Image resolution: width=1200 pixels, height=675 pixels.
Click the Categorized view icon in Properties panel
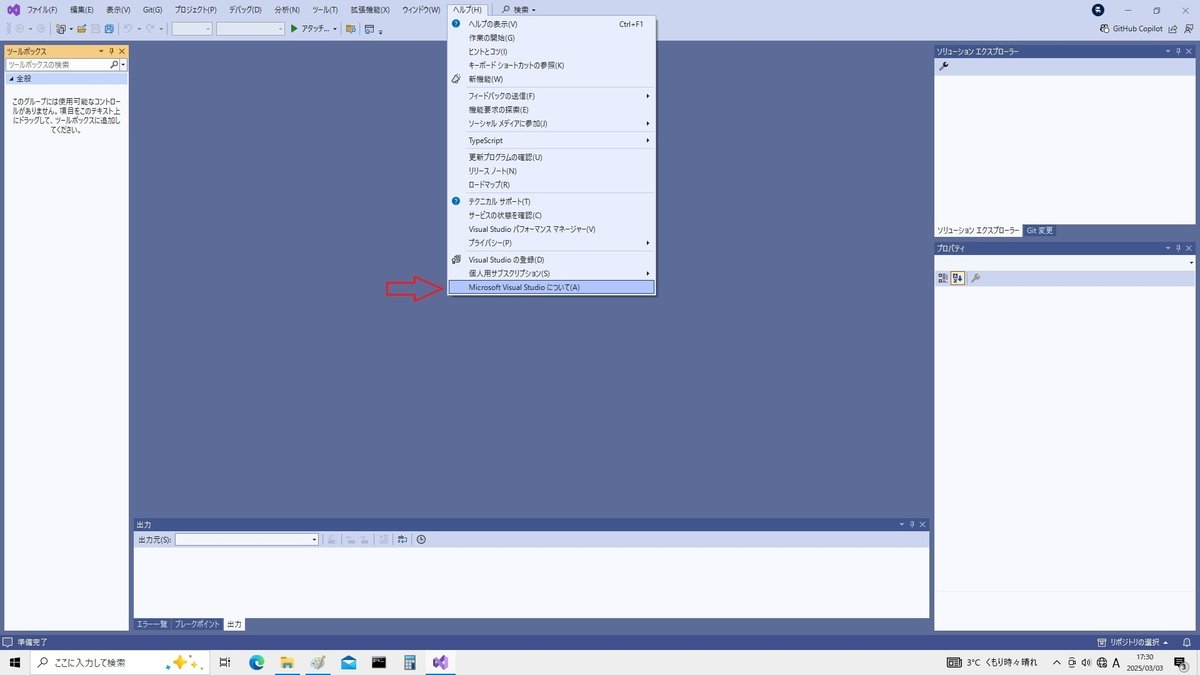click(941, 278)
